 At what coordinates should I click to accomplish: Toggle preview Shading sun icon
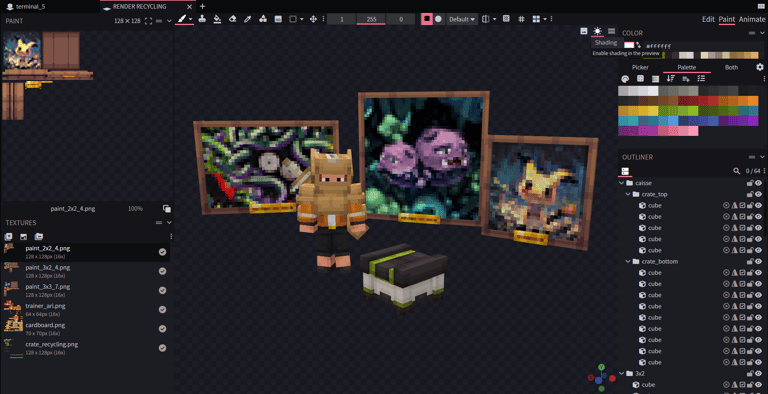(x=597, y=31)
